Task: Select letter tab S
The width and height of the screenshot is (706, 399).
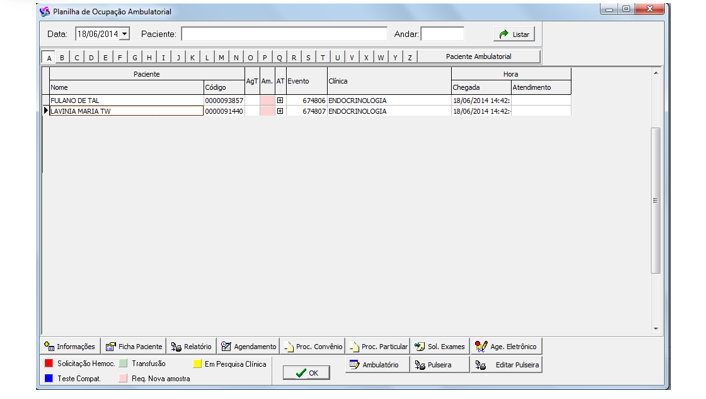Action: click(308, 57)
